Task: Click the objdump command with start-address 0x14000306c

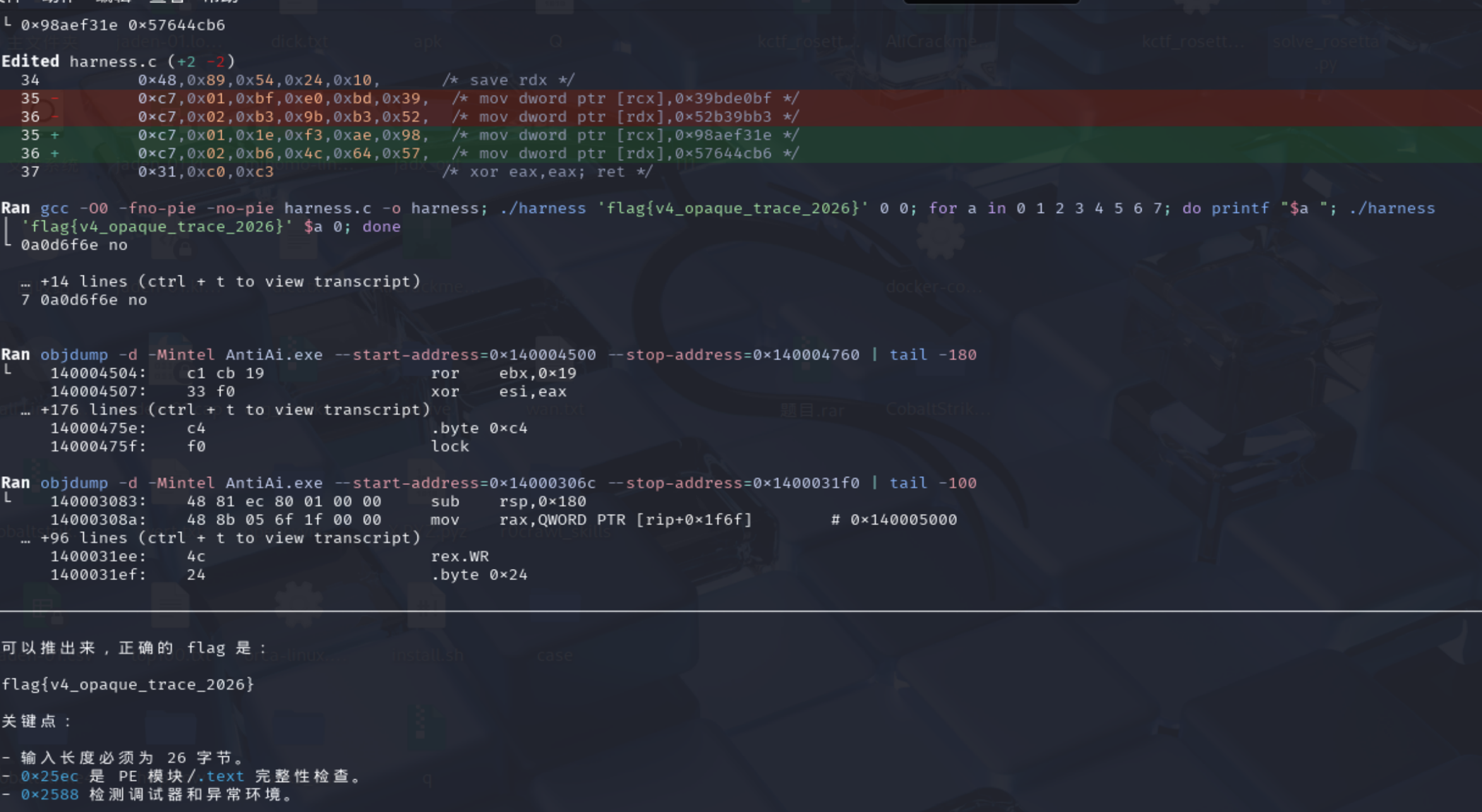Action: [x=489, y=483]
